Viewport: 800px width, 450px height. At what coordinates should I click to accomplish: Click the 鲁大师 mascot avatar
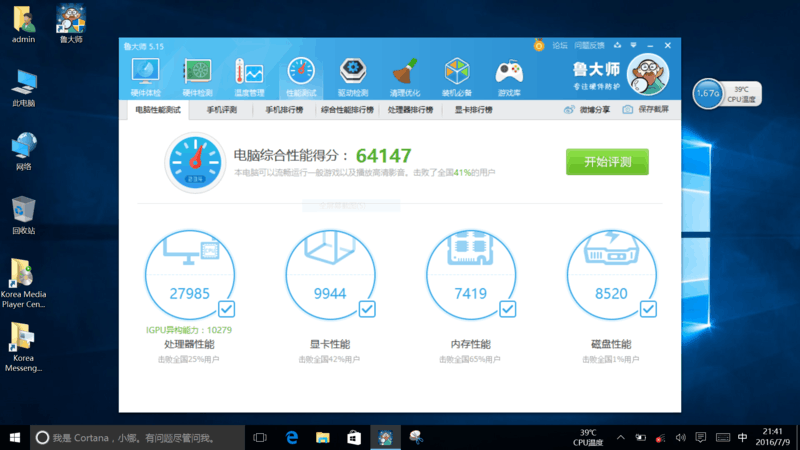click(x=648, y=74)
